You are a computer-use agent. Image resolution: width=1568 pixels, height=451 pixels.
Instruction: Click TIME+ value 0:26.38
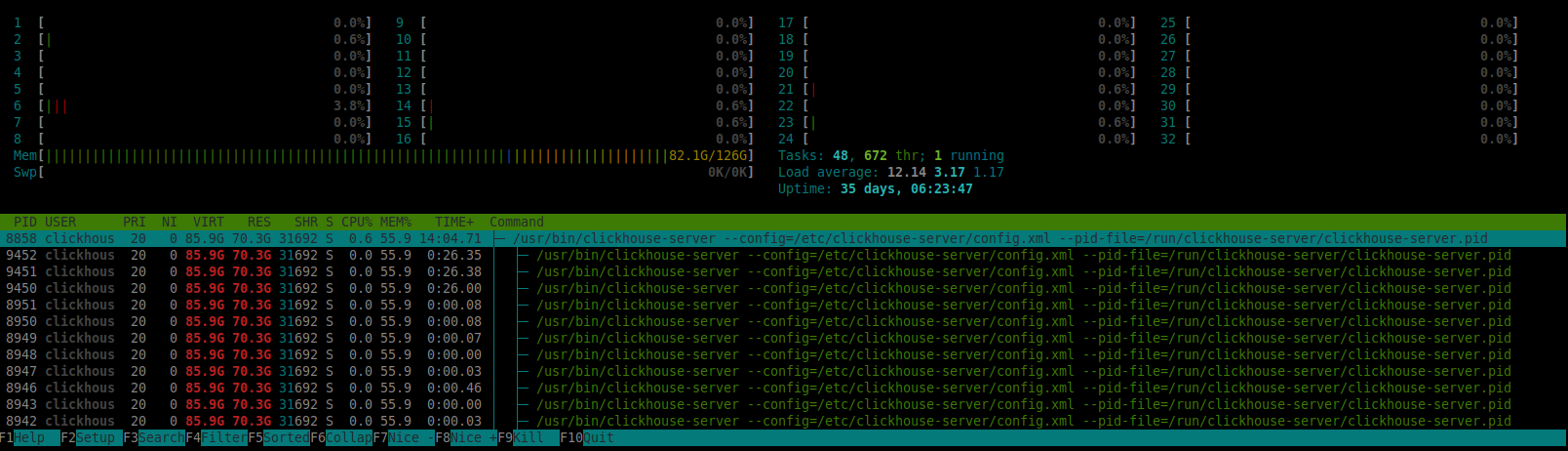pos(454,271)
